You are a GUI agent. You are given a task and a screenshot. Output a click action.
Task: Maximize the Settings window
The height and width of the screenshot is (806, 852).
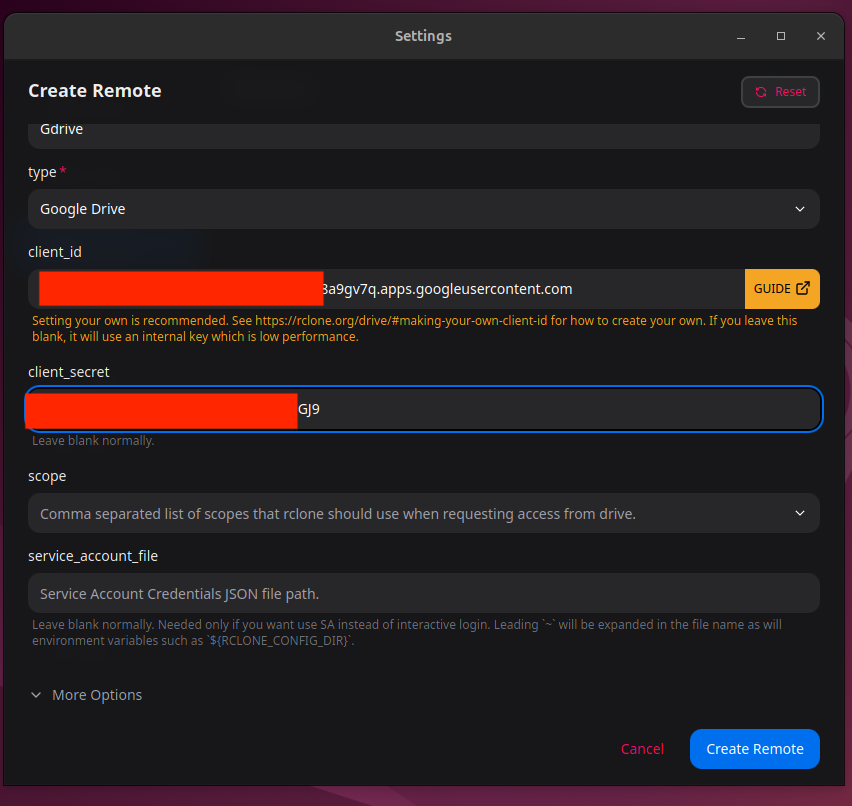(781, 36)
